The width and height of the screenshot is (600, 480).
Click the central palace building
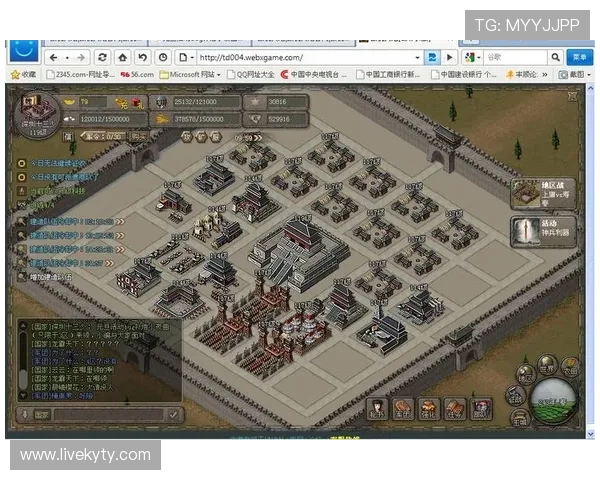pos(298,245)
